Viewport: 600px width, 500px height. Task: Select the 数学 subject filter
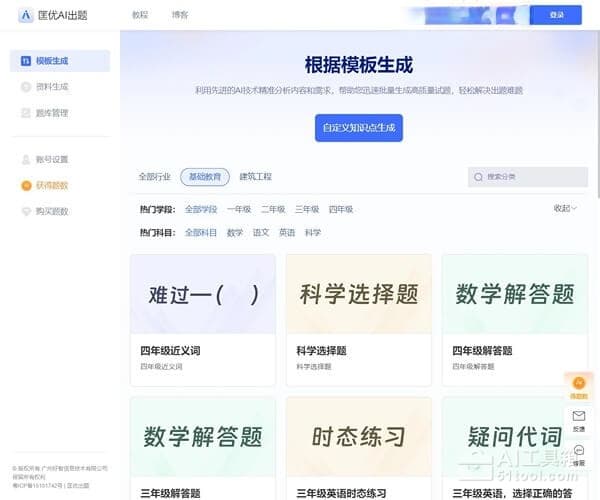[x=235, y=233]
